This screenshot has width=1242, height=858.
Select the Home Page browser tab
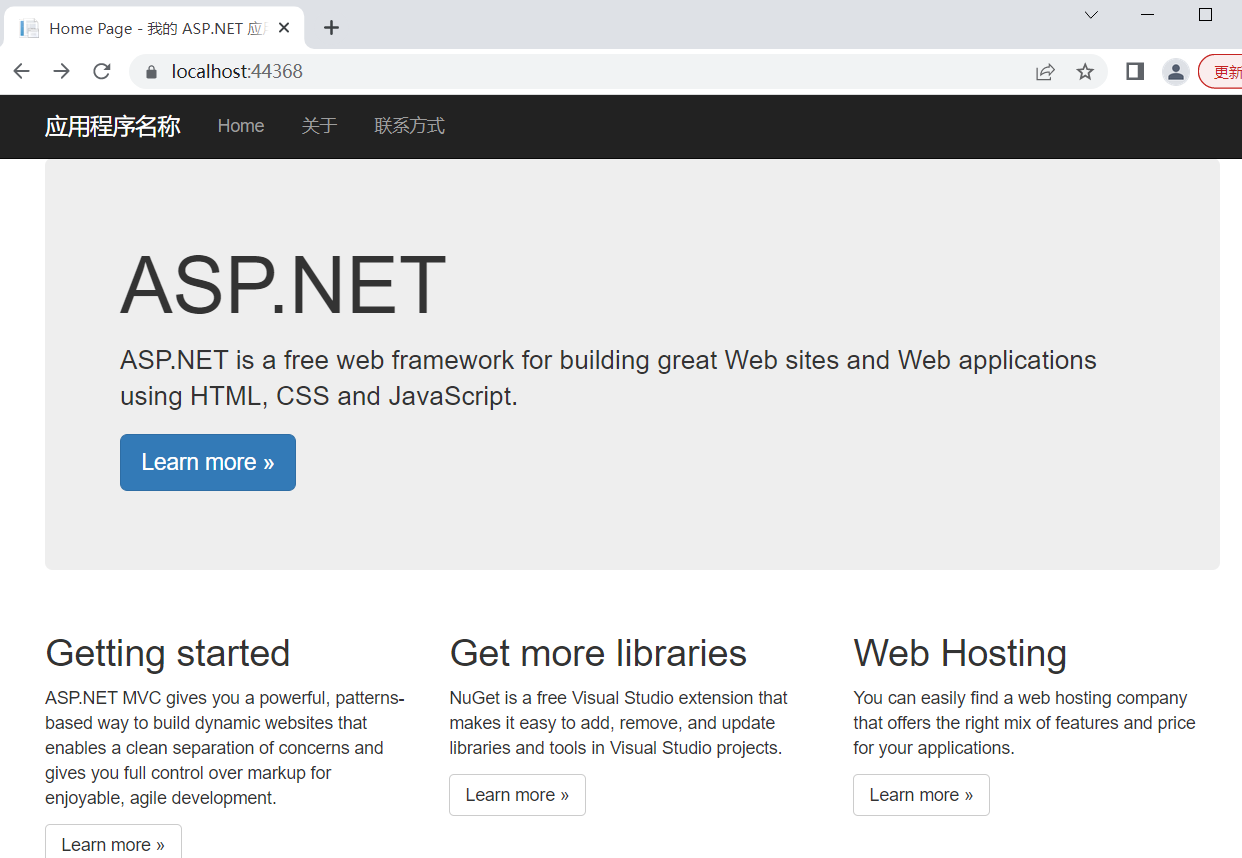coord(155,28)
